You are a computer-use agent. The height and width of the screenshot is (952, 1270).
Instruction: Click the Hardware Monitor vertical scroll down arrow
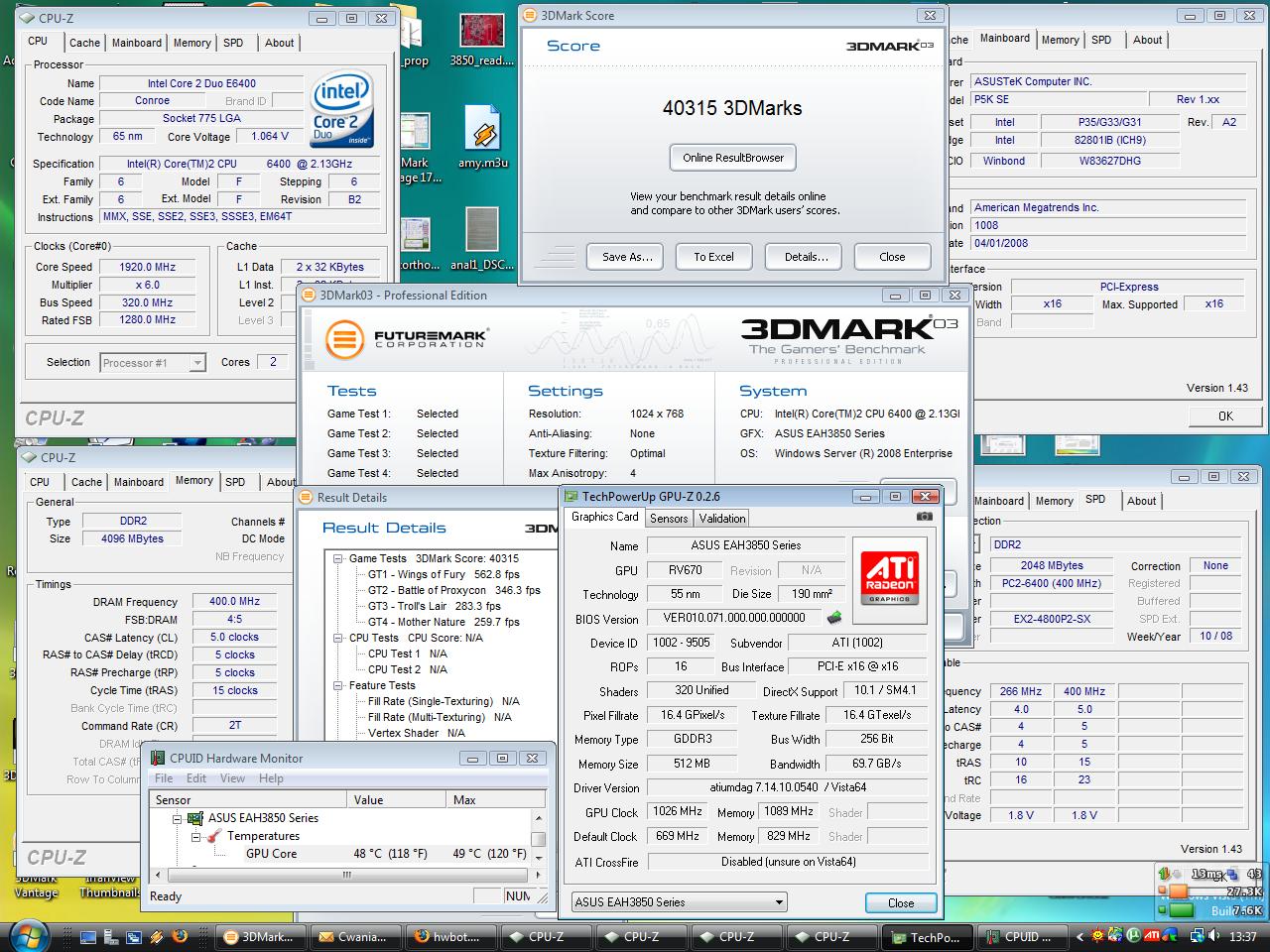(x=540, y=860)
